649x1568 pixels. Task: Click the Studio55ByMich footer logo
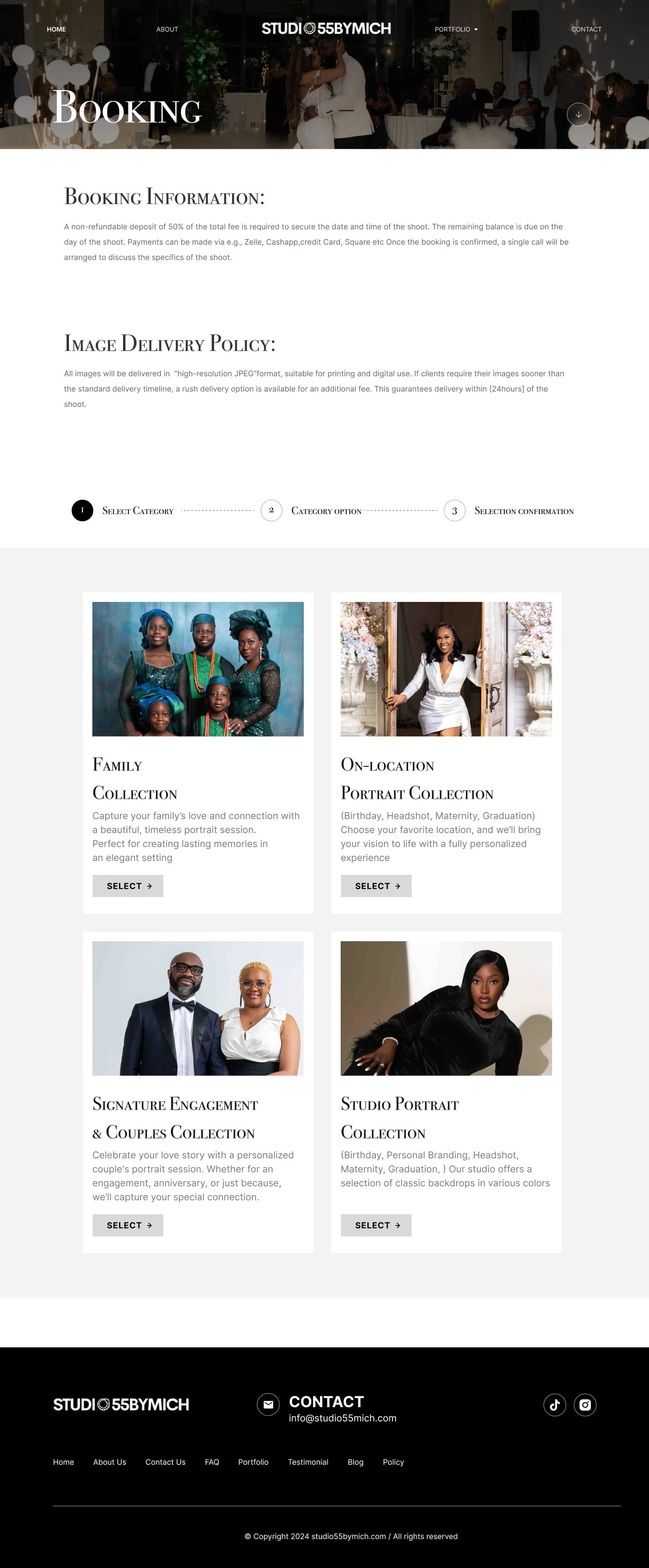point(121,1404)
